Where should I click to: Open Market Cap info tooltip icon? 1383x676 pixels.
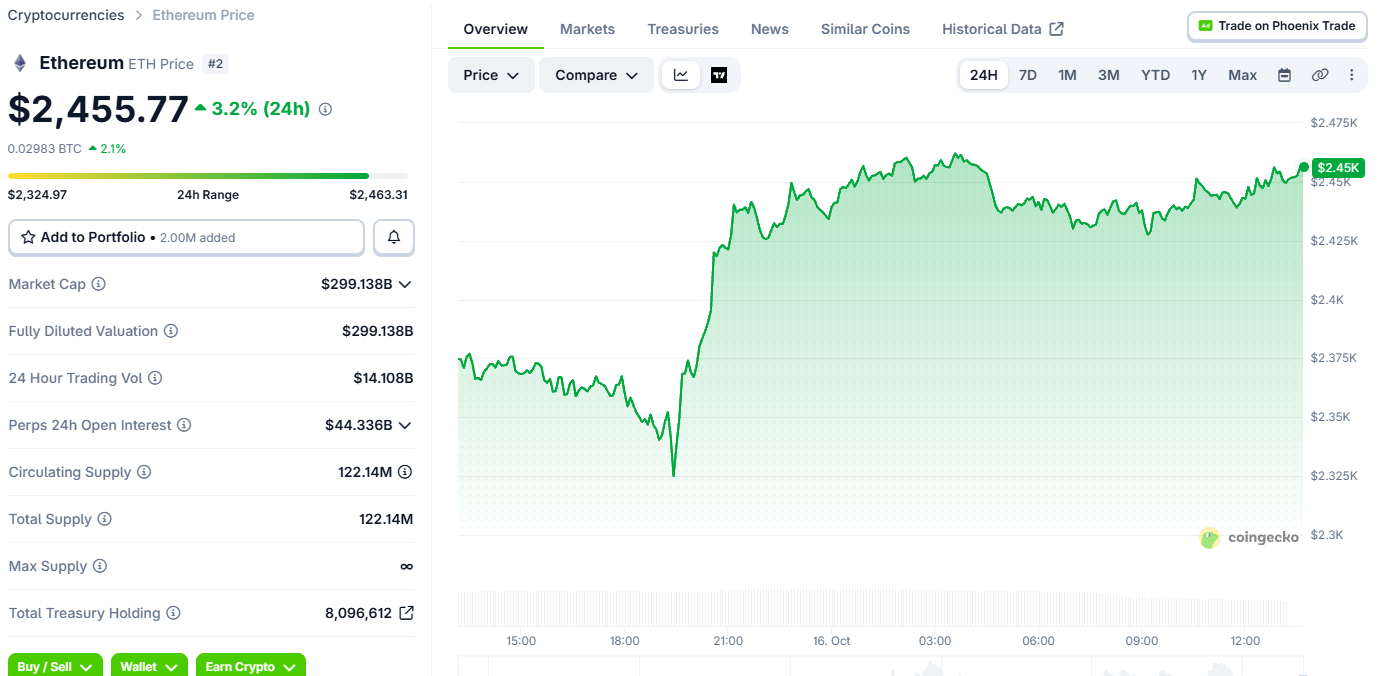(x=98, y=284)
